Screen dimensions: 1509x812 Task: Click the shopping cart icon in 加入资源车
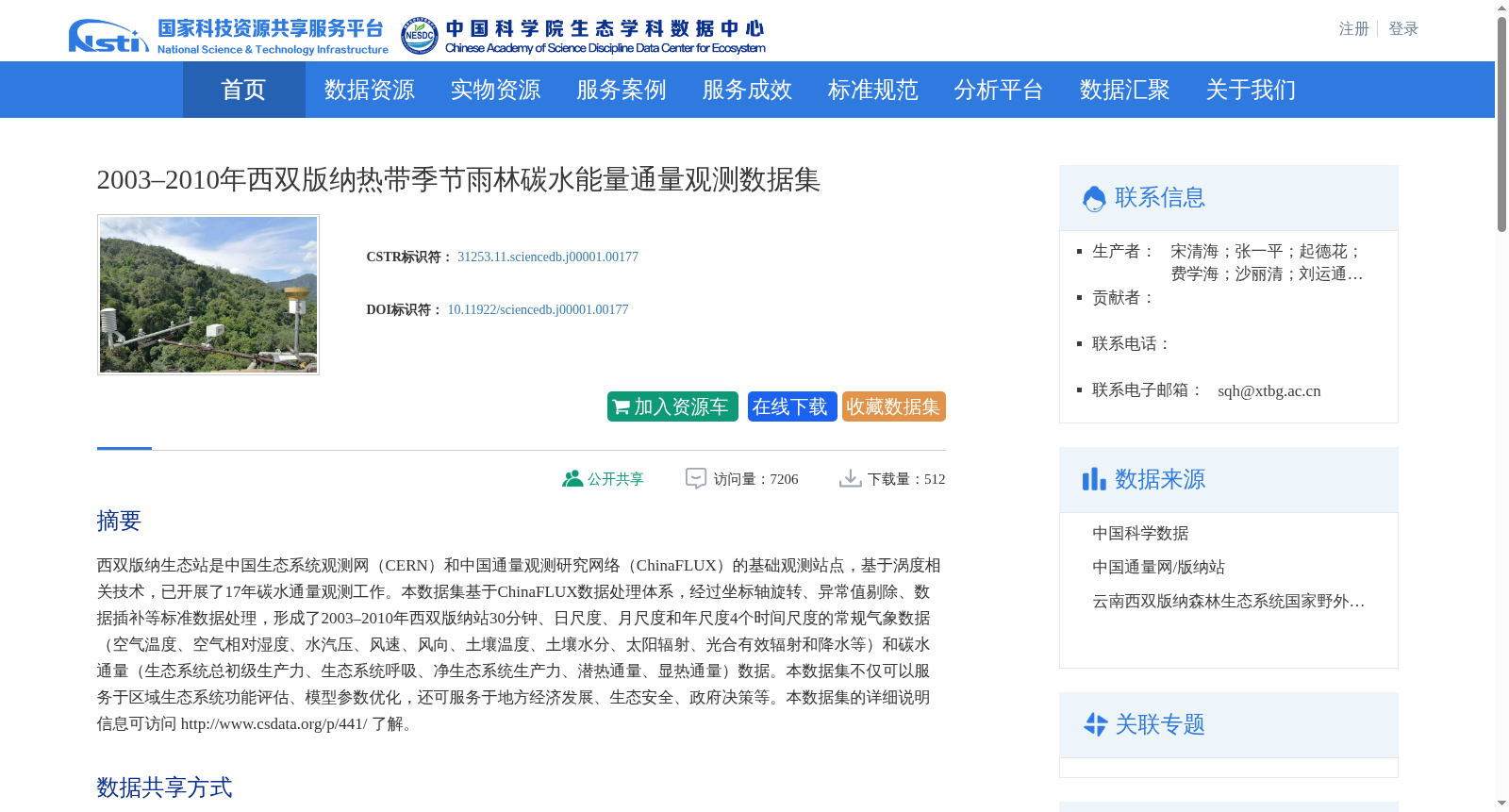[621, 407]
